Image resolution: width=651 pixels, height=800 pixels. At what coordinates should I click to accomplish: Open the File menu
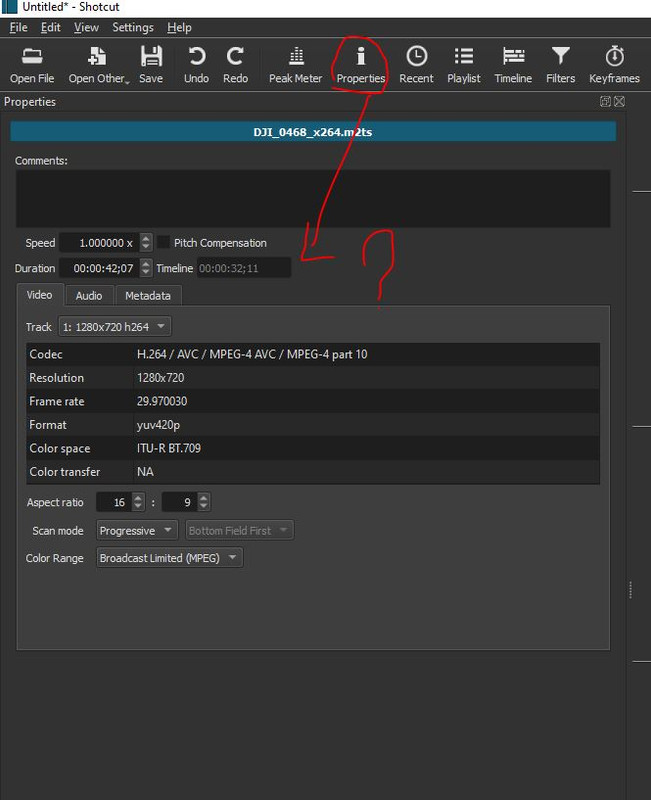(18, 28)
